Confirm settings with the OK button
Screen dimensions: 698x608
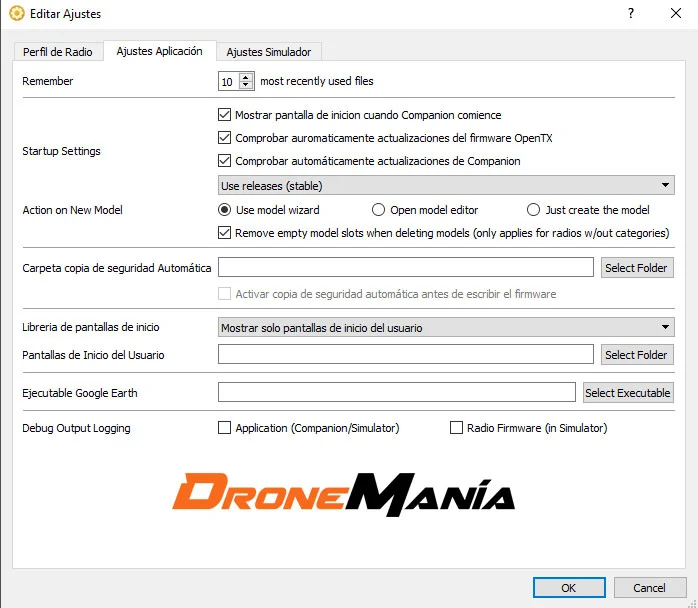[568, 588]
